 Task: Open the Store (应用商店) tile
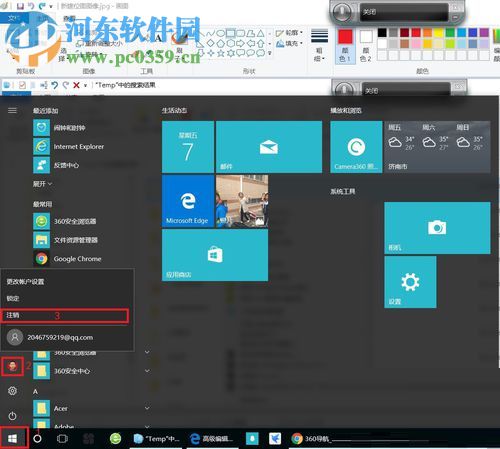point(215,255)
